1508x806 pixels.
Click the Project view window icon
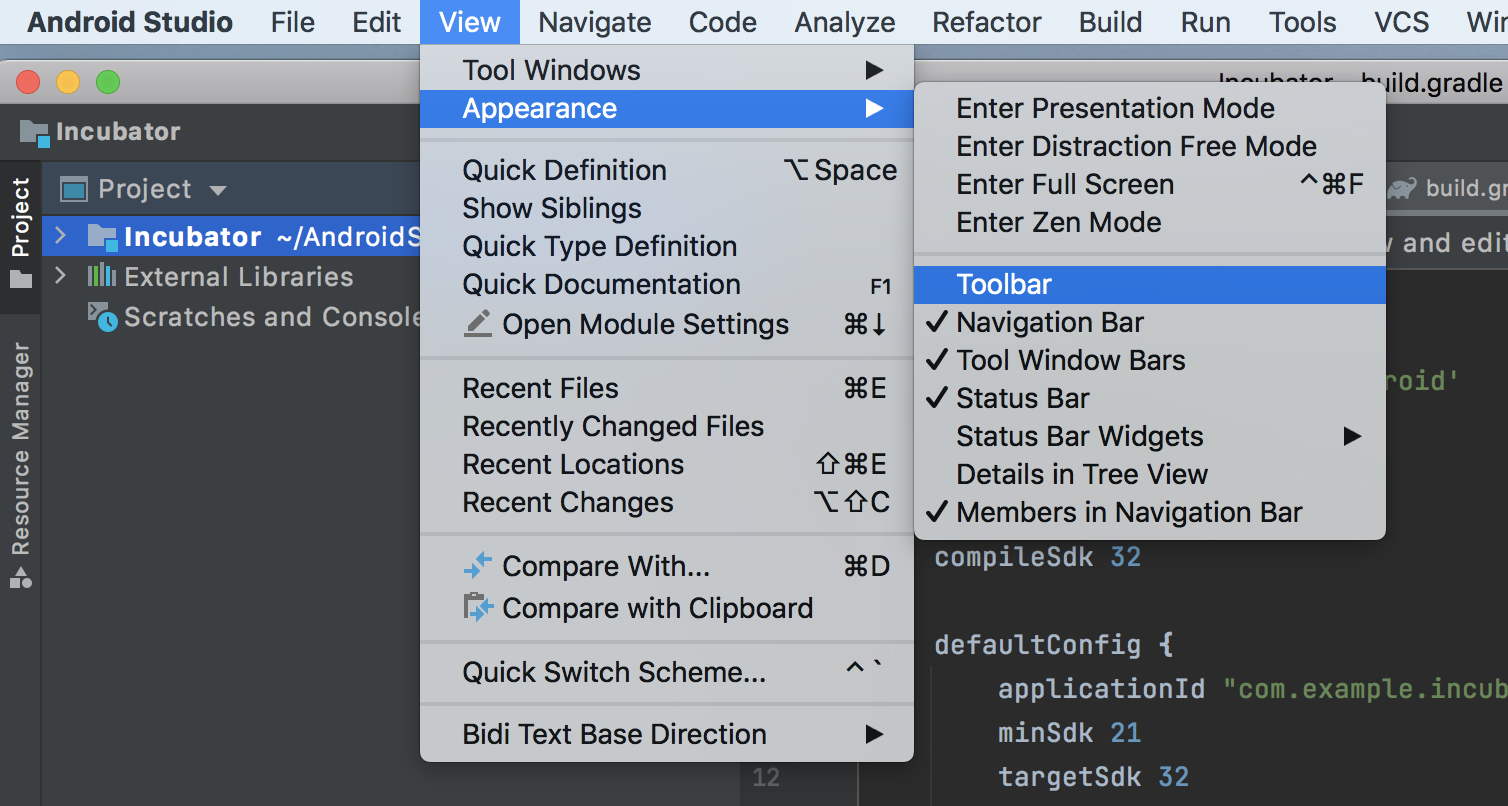(x=74, y=189)
